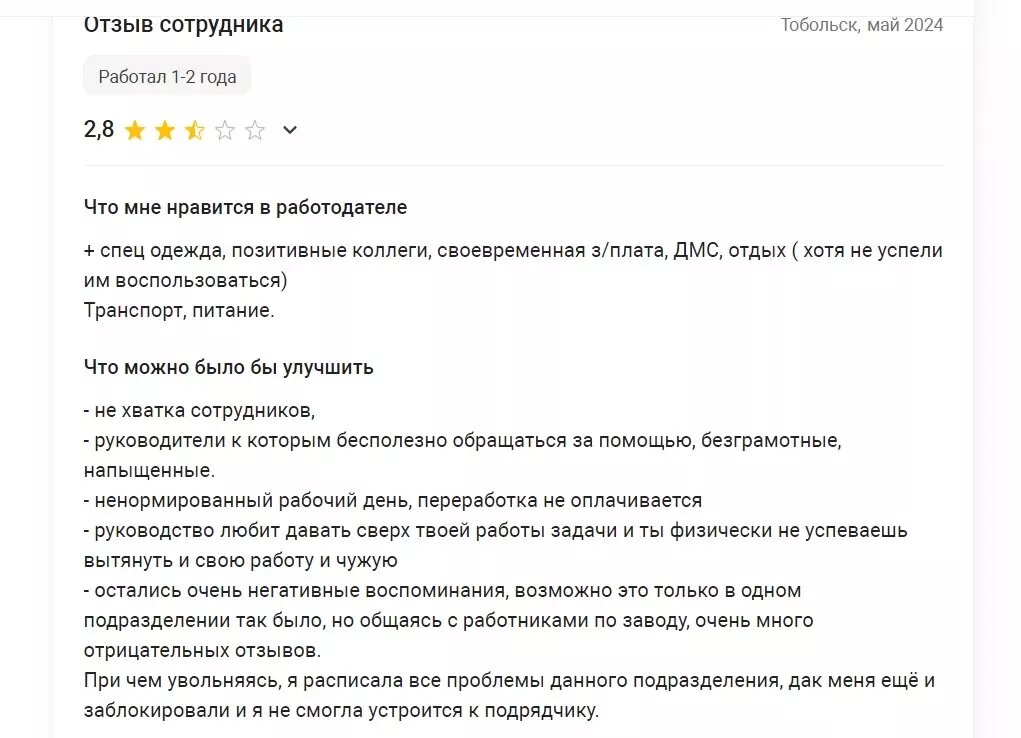Viewport: 1021px width, 738px height.
Task: Click the yellow star nearest the rating number
Action: click(135, 130)
